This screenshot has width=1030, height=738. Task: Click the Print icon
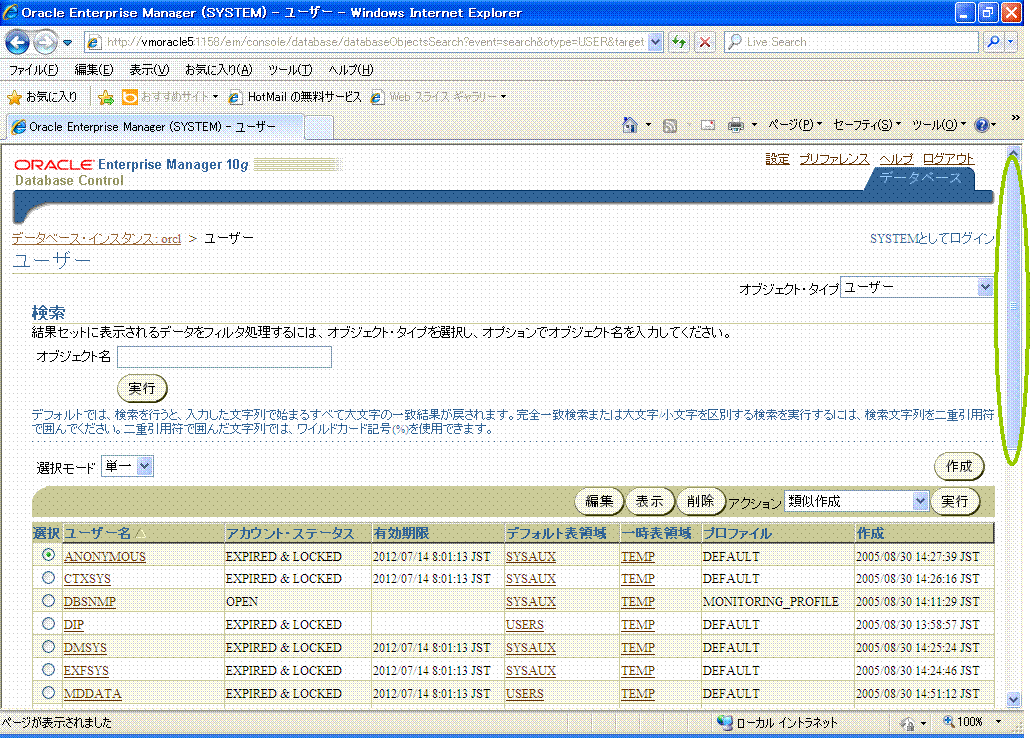pos(736,125)
